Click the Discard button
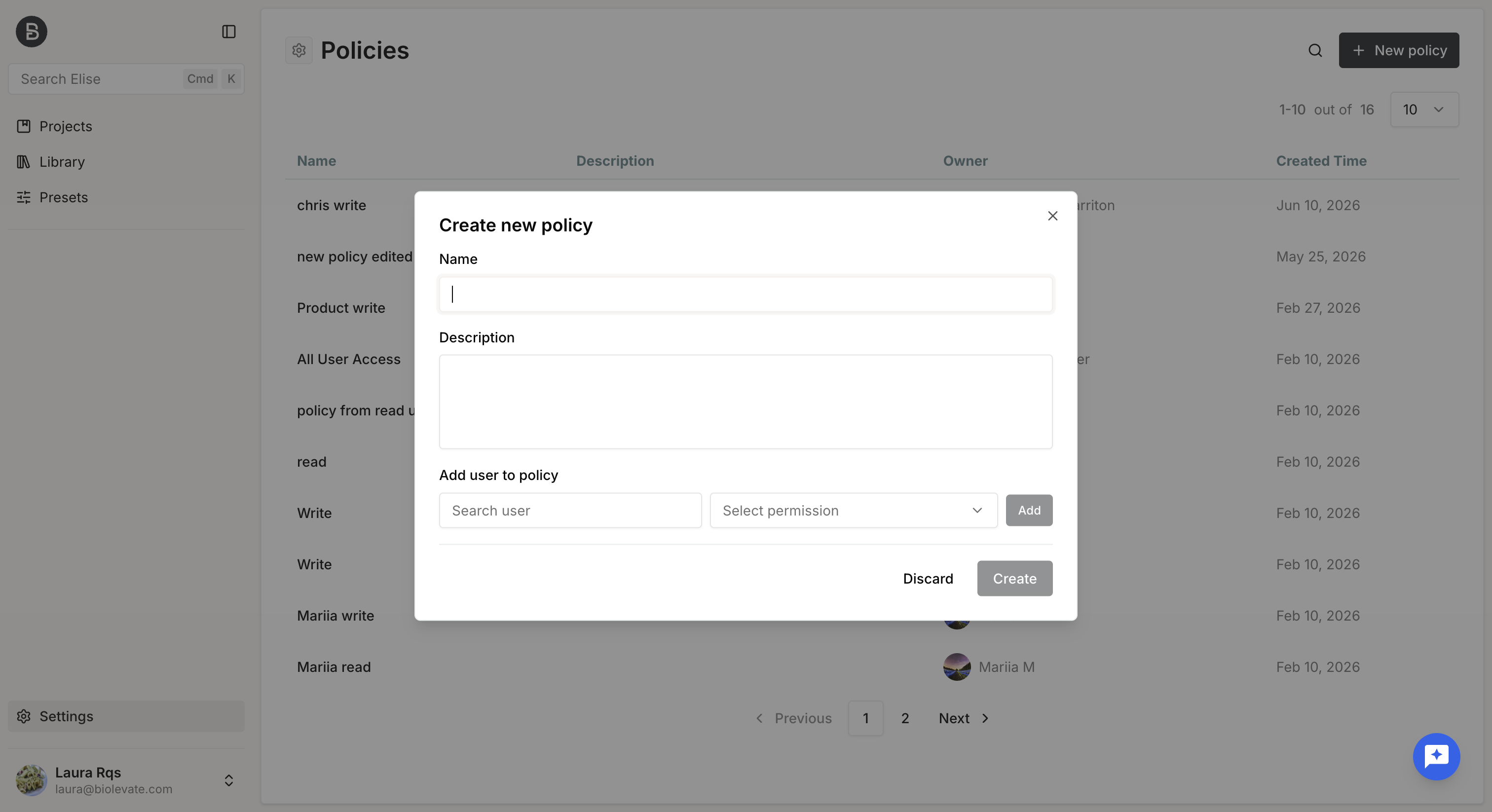This screenshot has height=812, width=1492. [x=928, y=579]
